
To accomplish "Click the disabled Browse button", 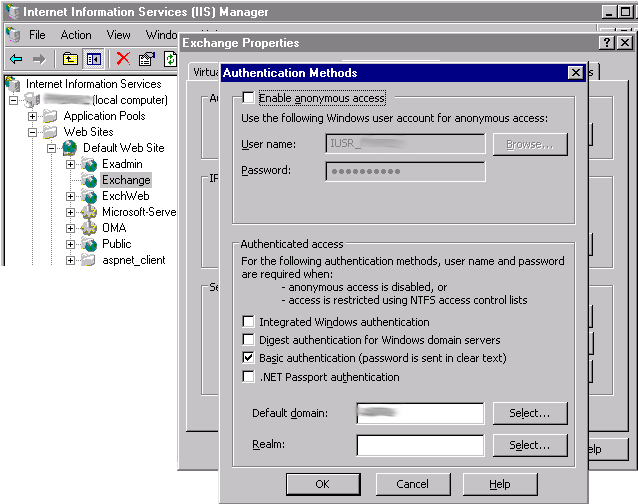I will [x=530, y=144].
